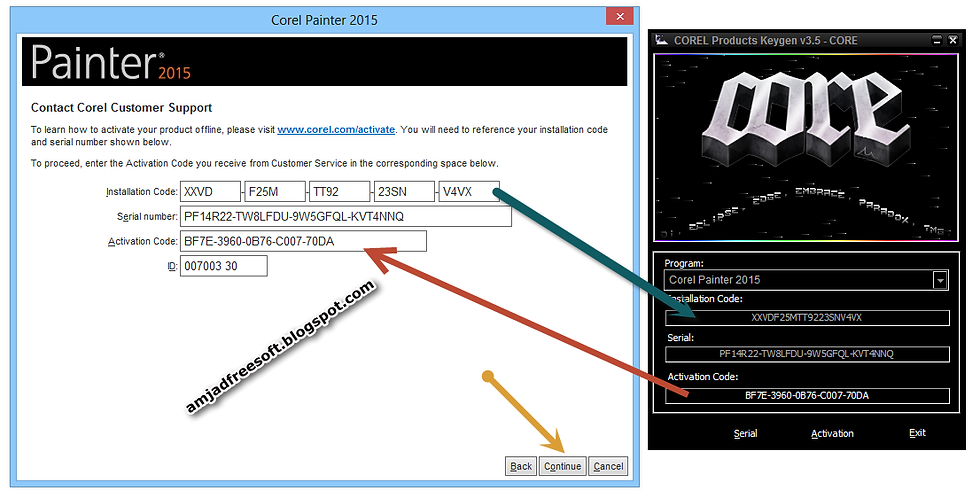This screenshot has height=498, width=980.
Task: Expand the Program dropdown in the keygen
Action: click(x=940, y=281)
